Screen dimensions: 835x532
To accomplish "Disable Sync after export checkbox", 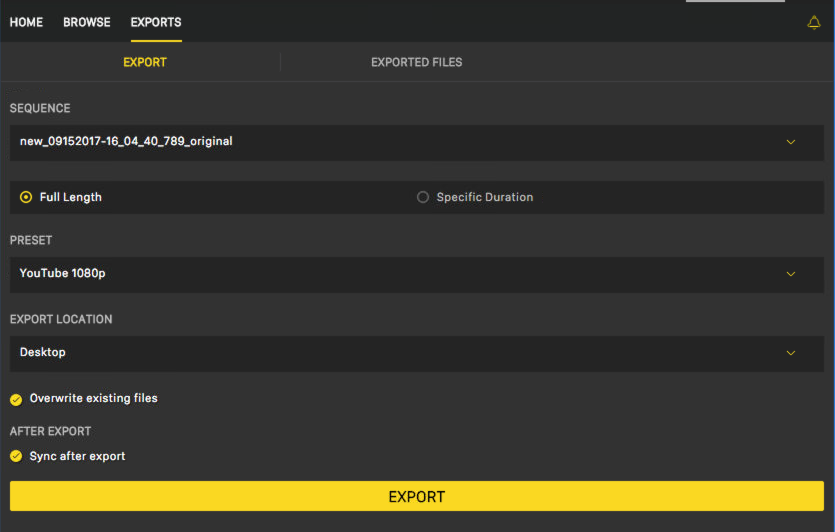I will pyautogui.click(x=16, y=456).
